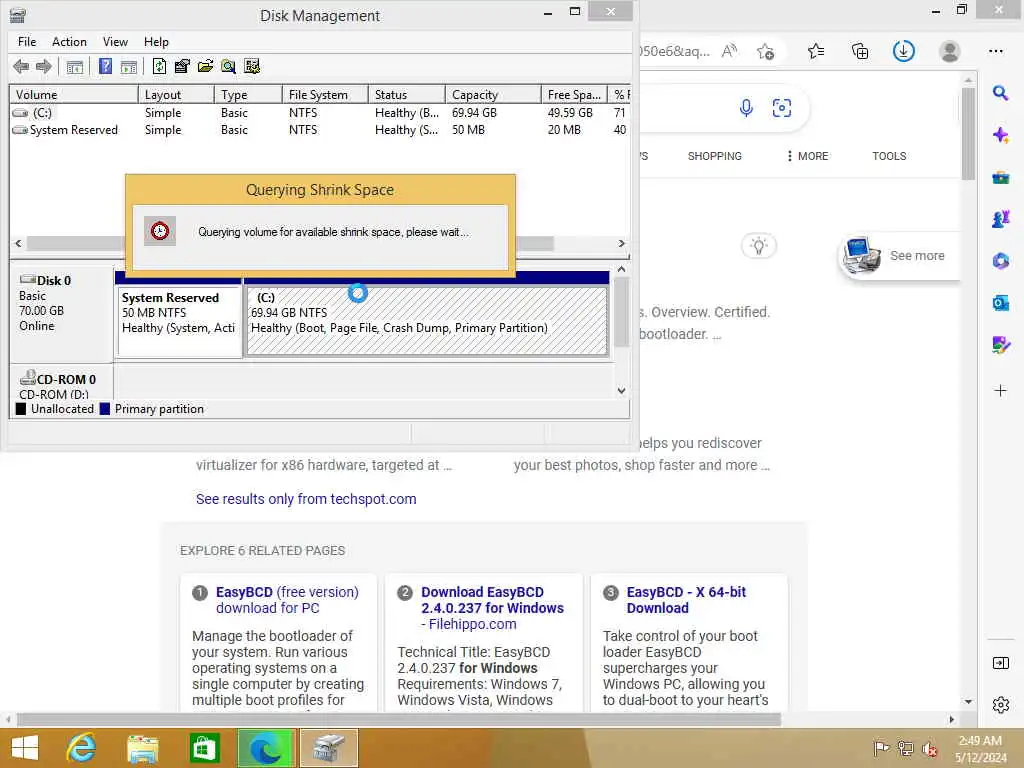Open the Windows Store taskbar icon
Viewport: 1024px width, 768px height.
coord(204,748)
